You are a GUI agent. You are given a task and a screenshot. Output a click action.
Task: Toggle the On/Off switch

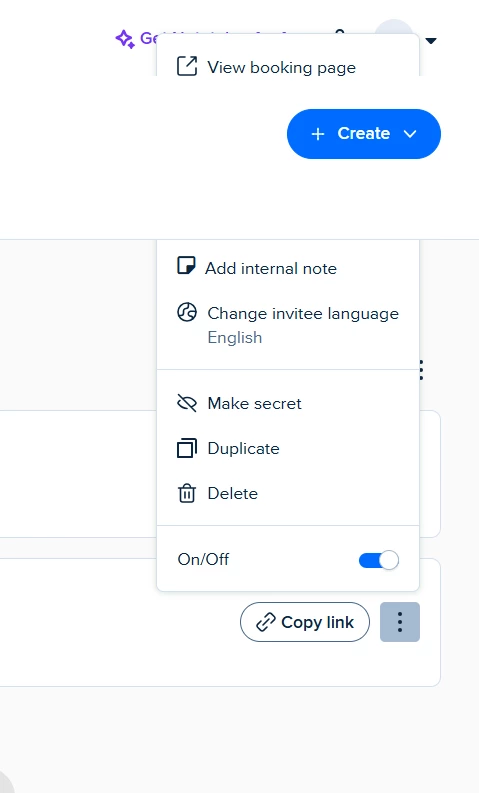point(379,560)
